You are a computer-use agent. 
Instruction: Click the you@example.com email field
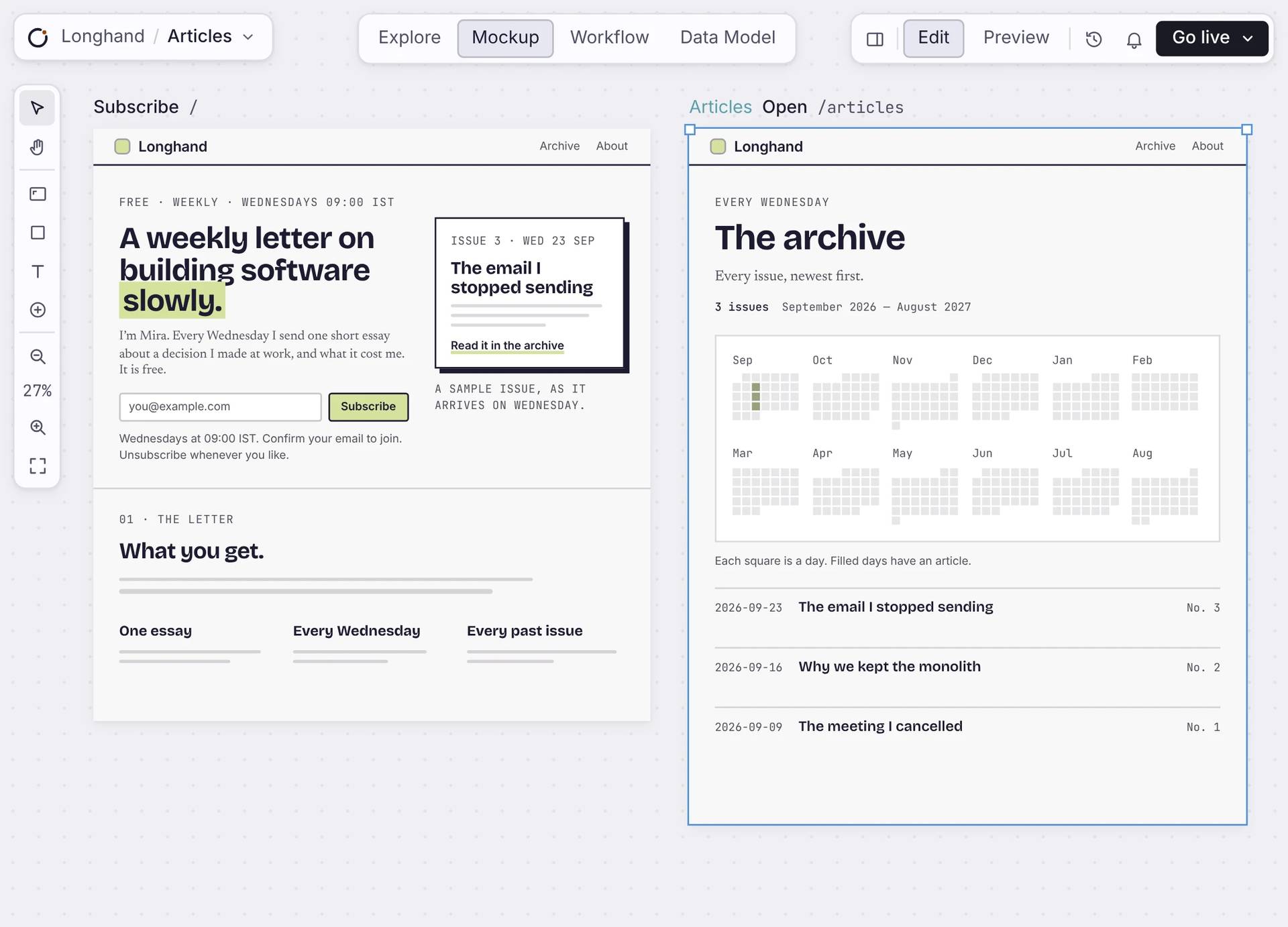point(220,407)
